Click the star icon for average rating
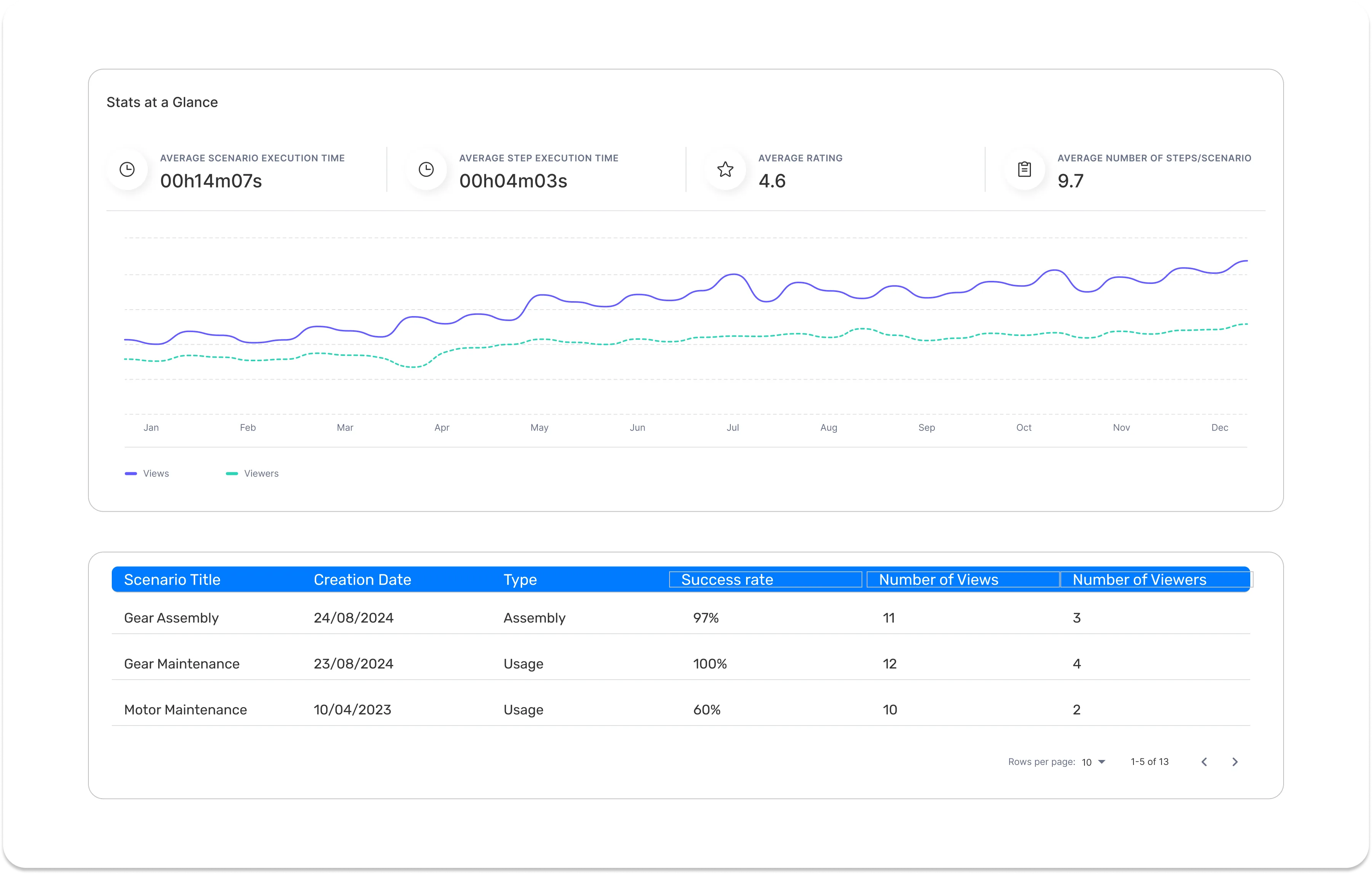 click(x=725, y=169)
